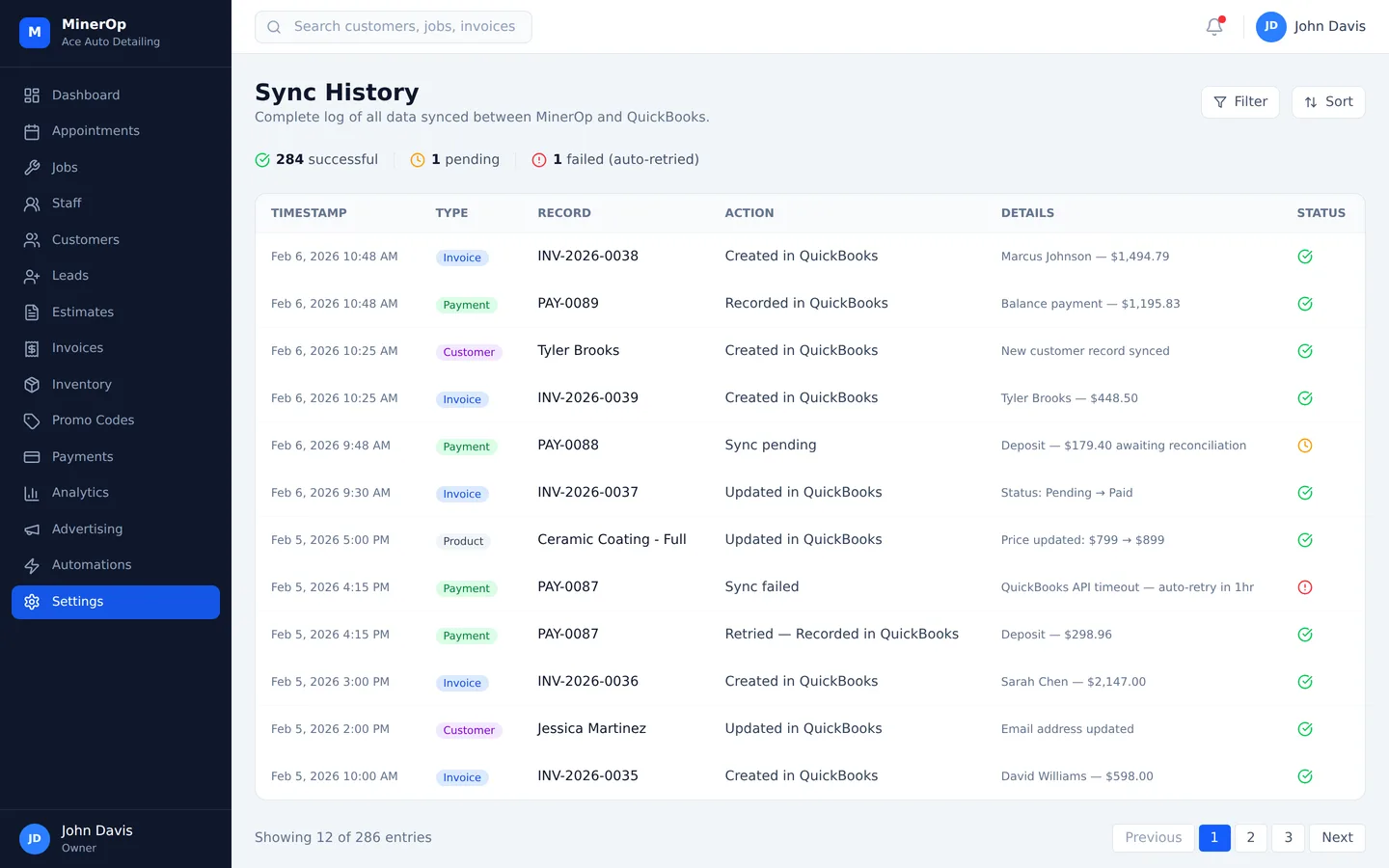Click John Davis avatar in top bar

point(1270,27)
